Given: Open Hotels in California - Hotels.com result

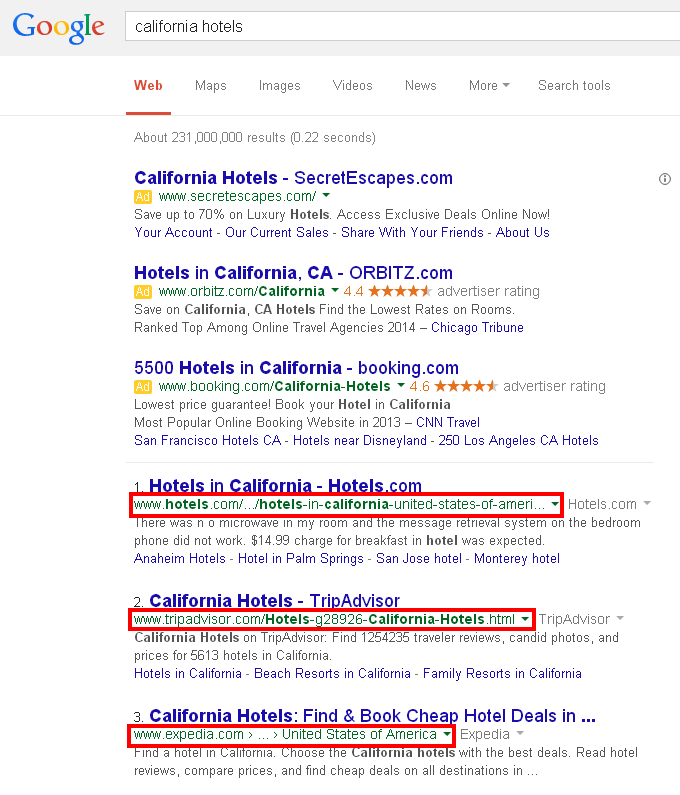Looking at the screenshot, I should (x=285, y=485).
